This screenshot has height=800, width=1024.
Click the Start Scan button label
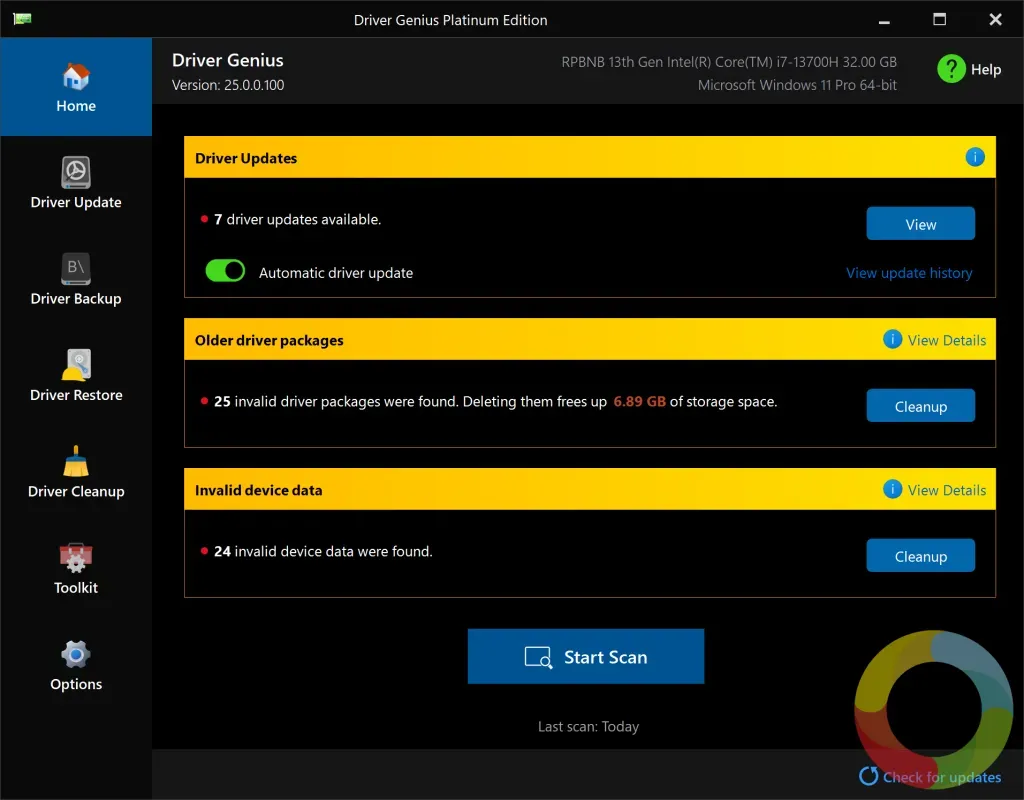click(x=605, y=657)
